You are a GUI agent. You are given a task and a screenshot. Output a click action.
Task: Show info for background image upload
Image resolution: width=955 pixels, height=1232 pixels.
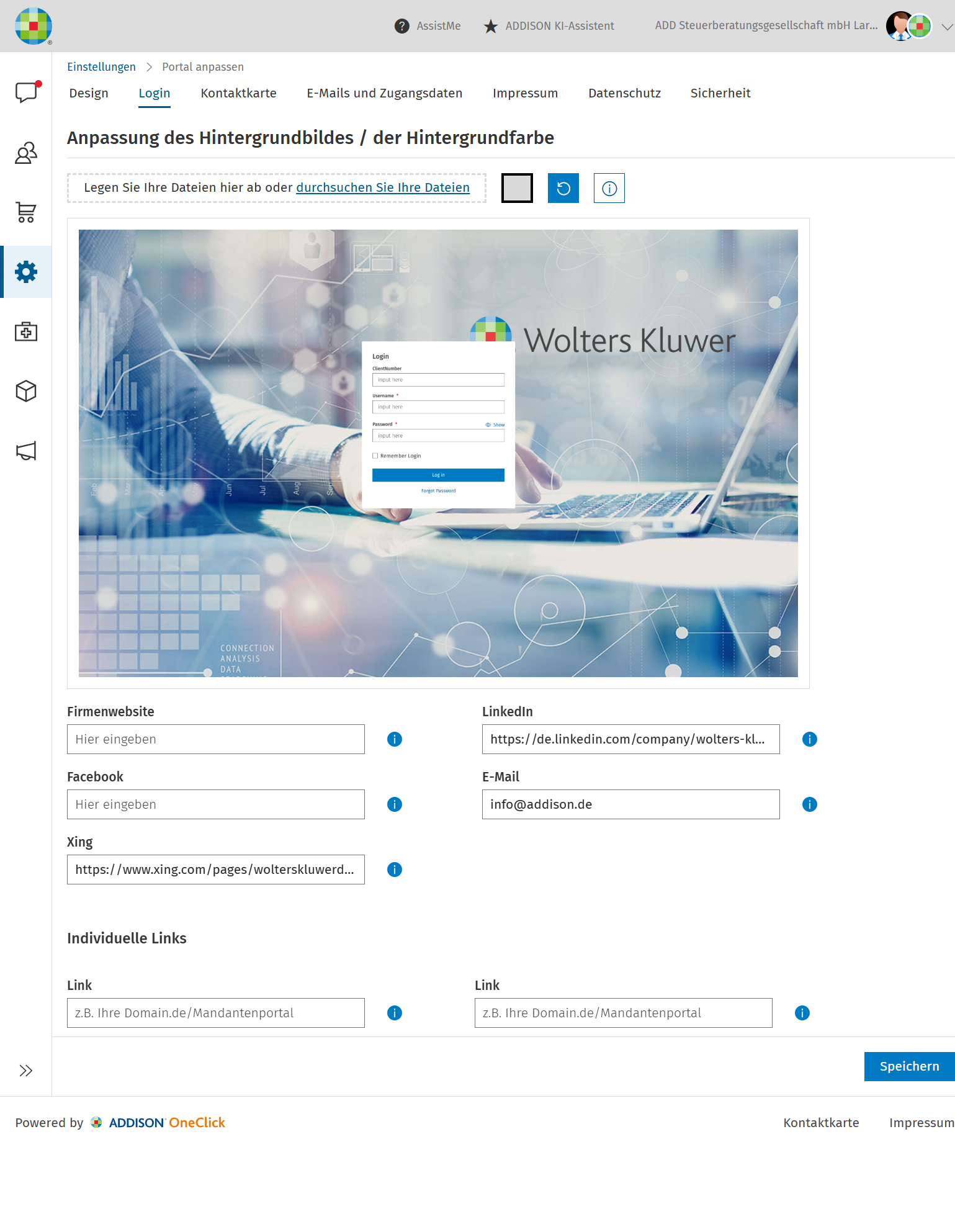(x=609, y=188)
